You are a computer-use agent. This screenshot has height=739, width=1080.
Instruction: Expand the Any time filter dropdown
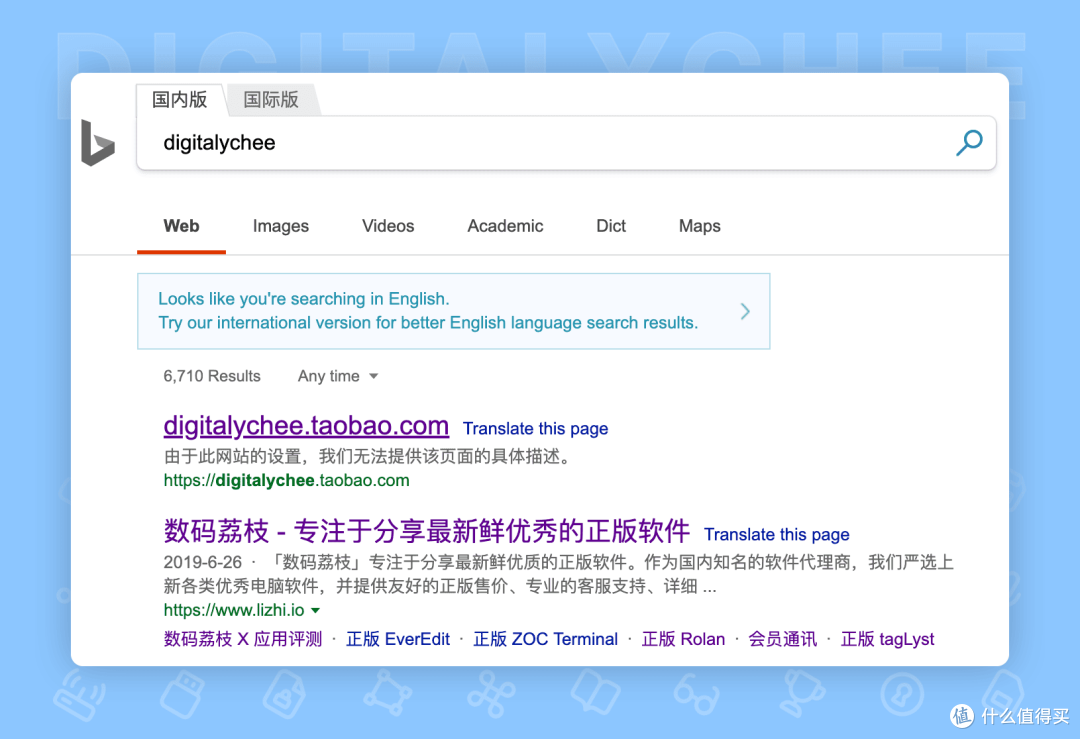pyautogui.click(x=338, y=376)
